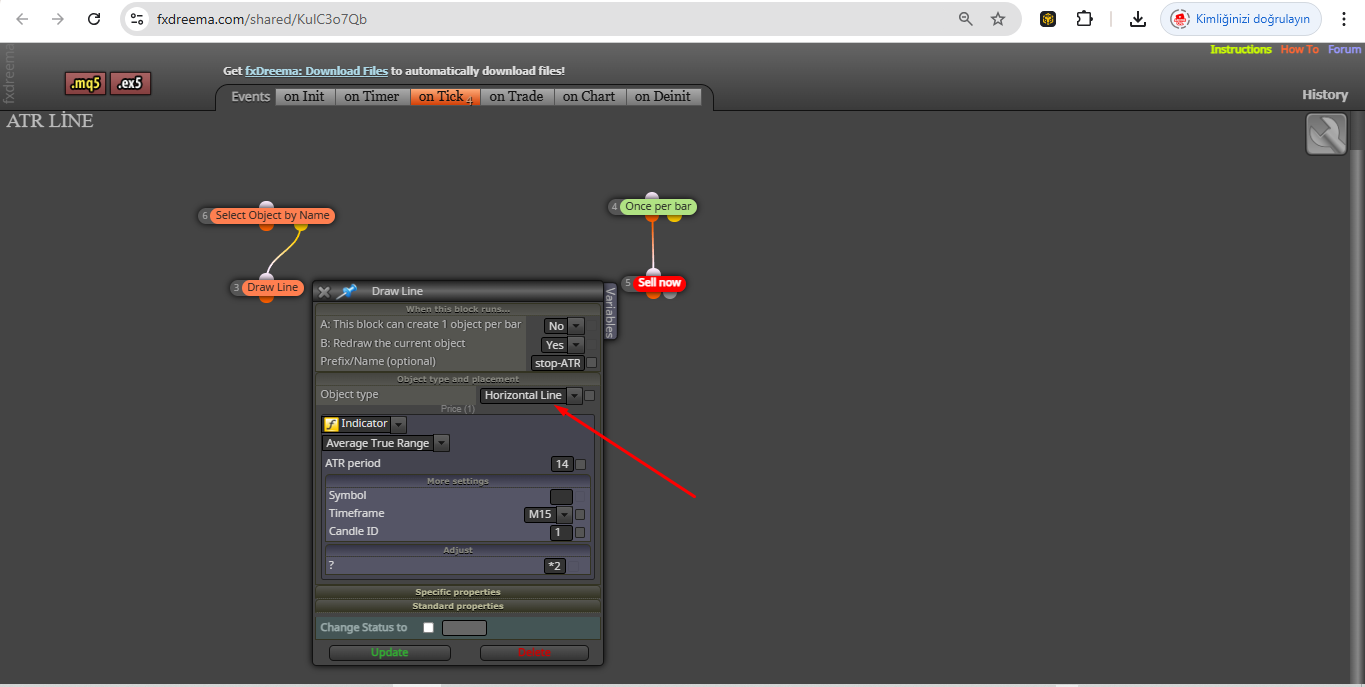The image size is (1365, 687).
Task: View site information icon
Action: [138, 19]
